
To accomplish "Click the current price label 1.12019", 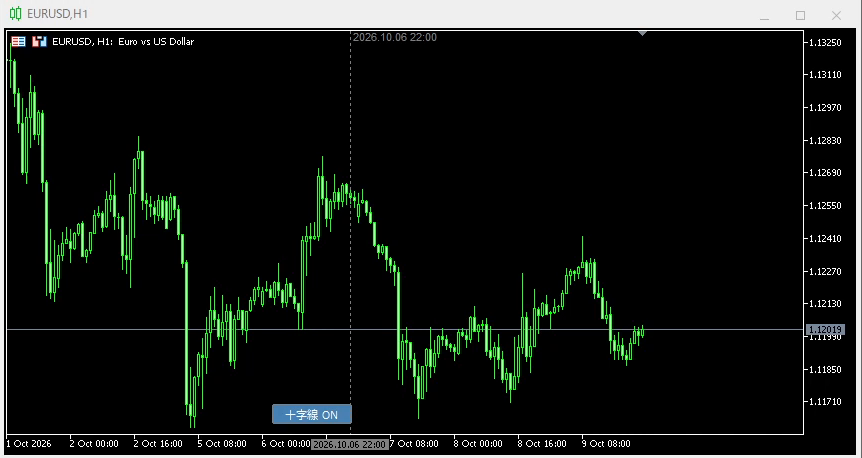I will coord(825,330).
